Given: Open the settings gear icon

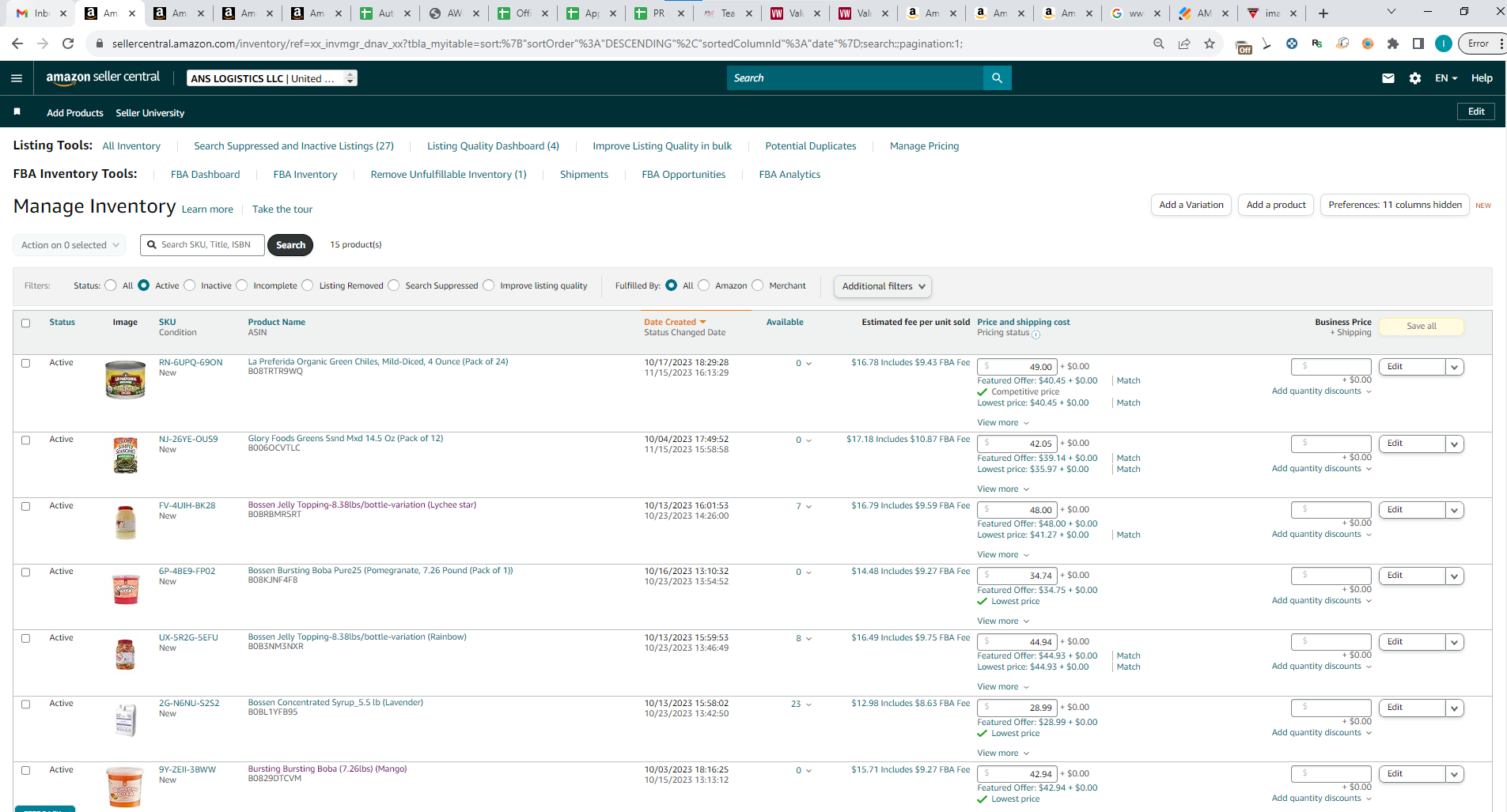Looking at the screenshot, I should (x=1415, y=78).
